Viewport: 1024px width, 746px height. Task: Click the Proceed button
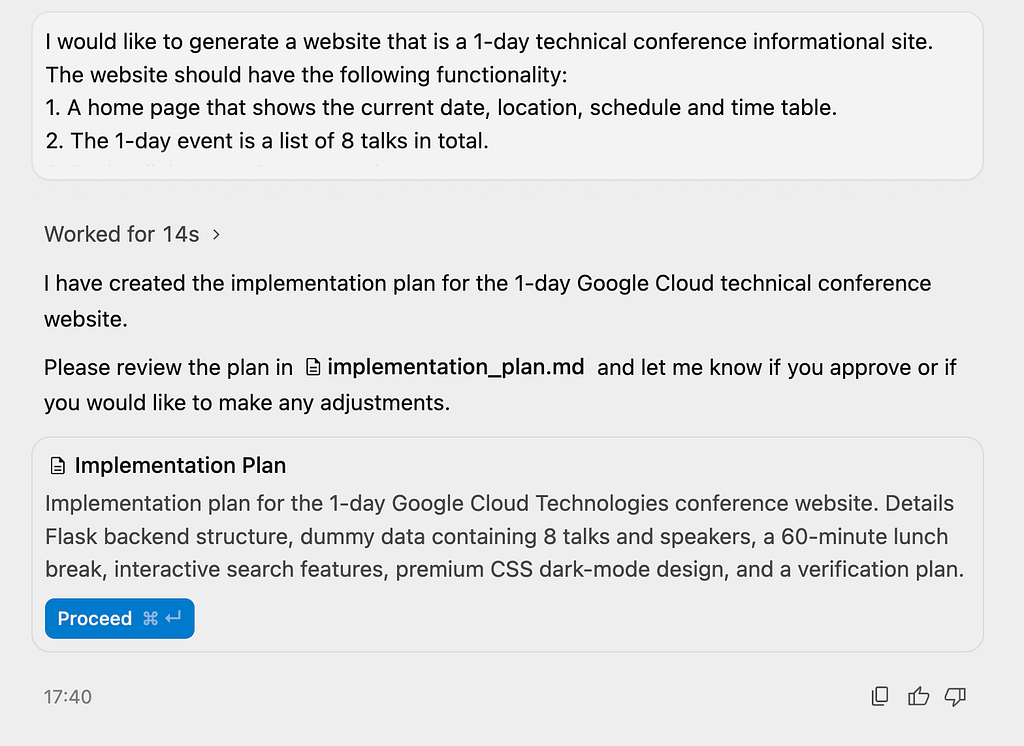click(x=120, y=618)
